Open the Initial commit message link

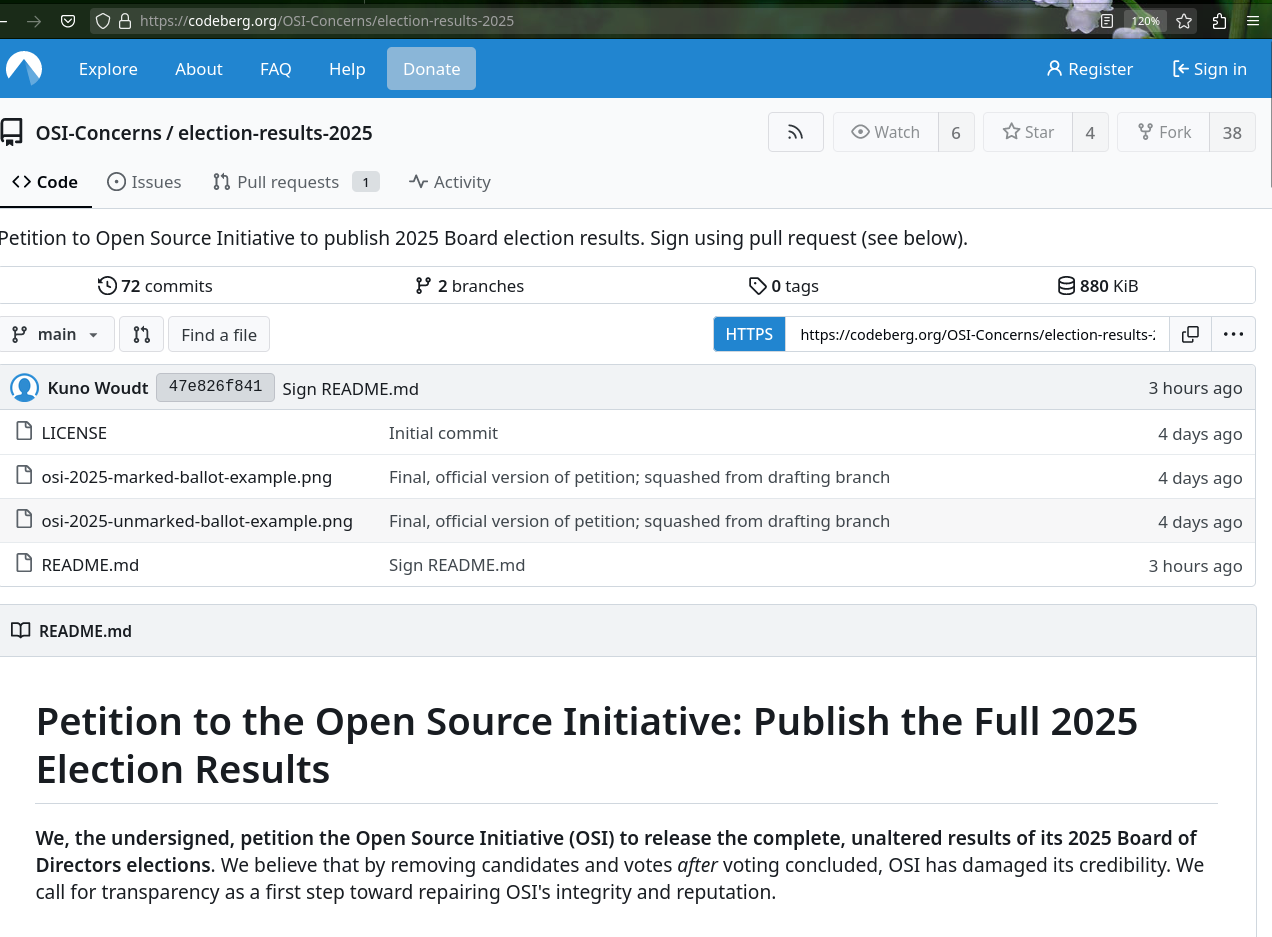pos(443,433)
